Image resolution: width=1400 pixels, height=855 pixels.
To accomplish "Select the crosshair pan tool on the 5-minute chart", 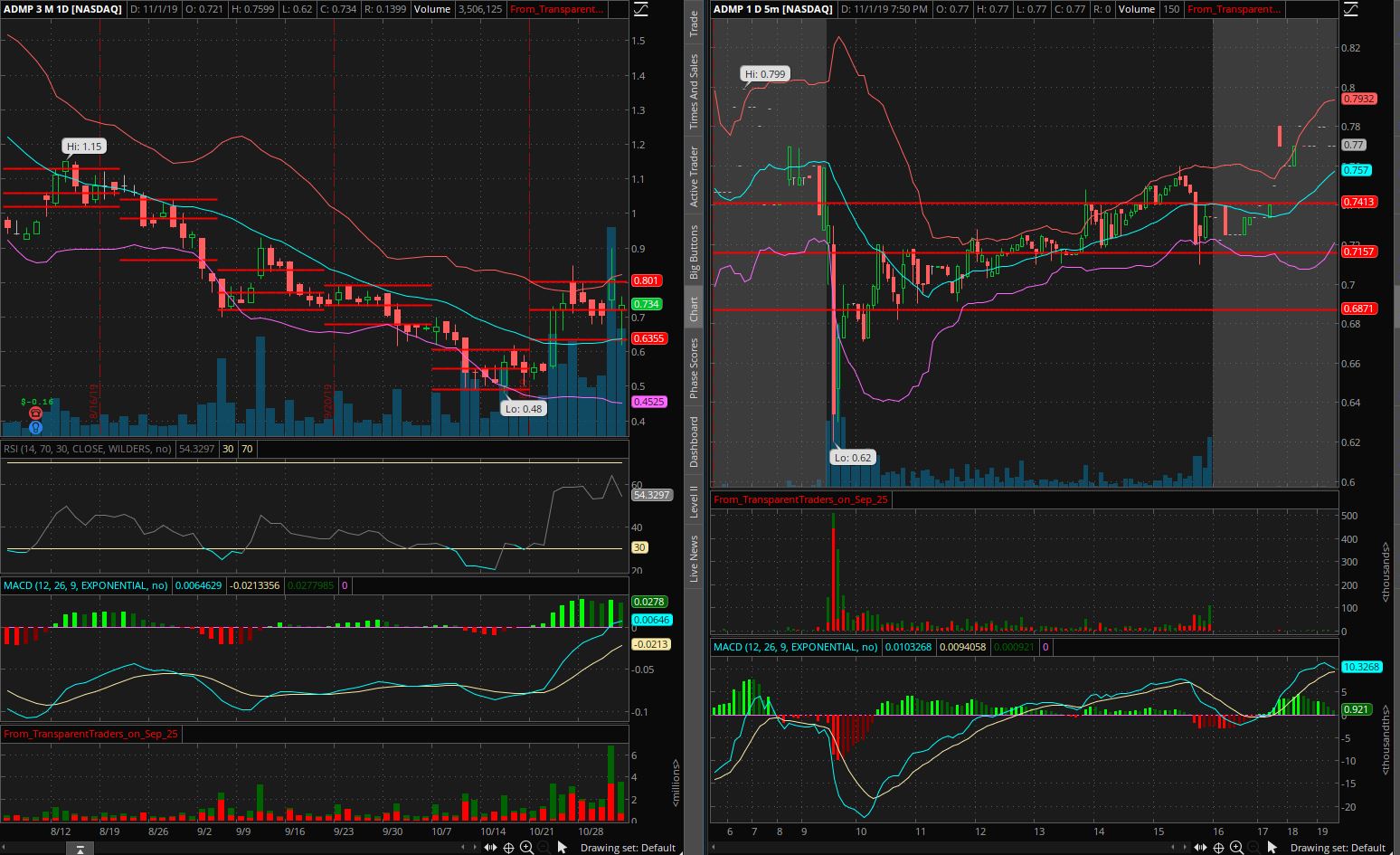I will point(1218,848).
